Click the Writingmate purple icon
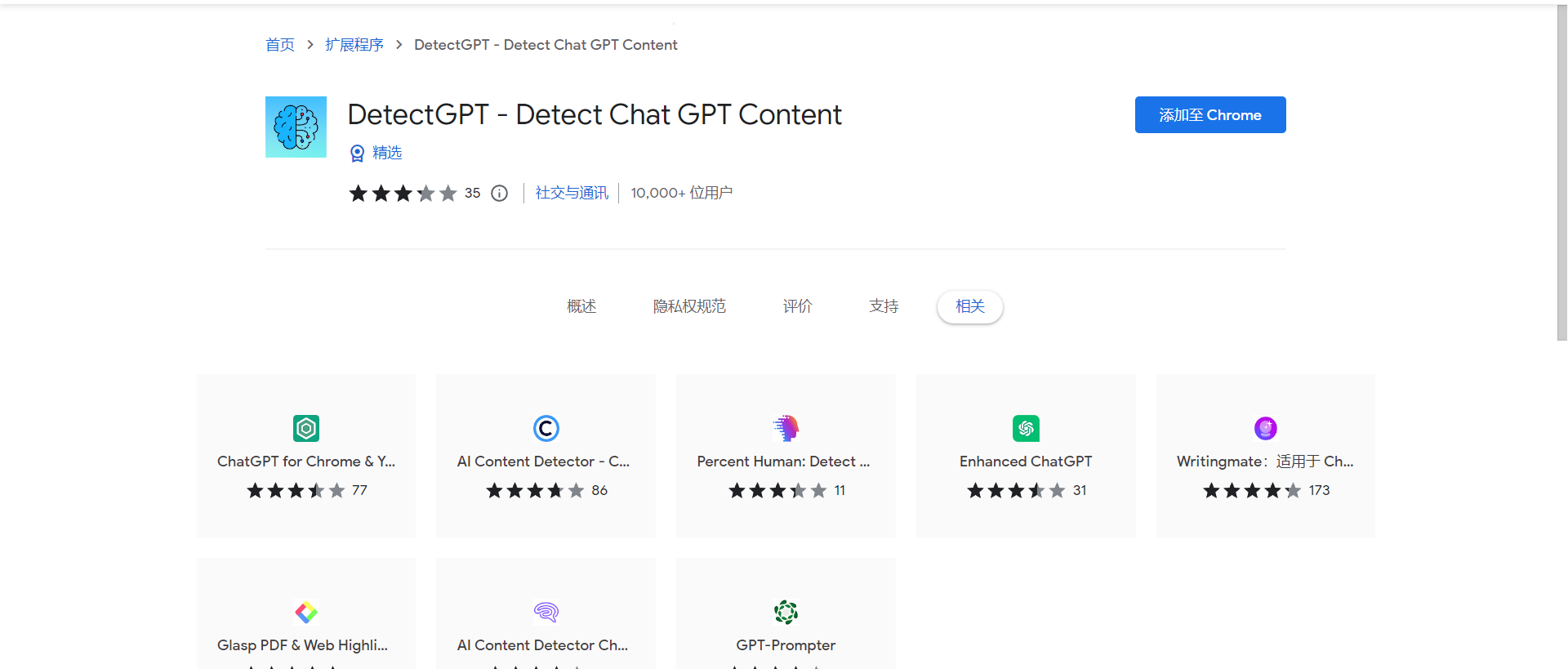This screenshot has width=1568, height=669. pyautogui.click(x=1265, y=428)
